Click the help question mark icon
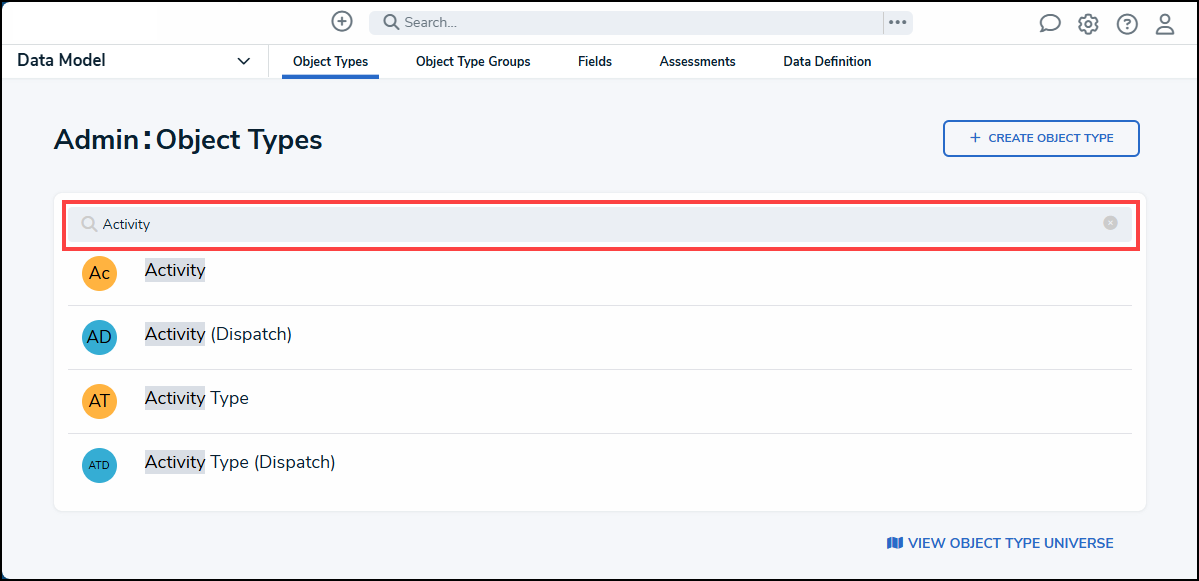This screenshot has height=581, width=1199. coord(1127,24)
